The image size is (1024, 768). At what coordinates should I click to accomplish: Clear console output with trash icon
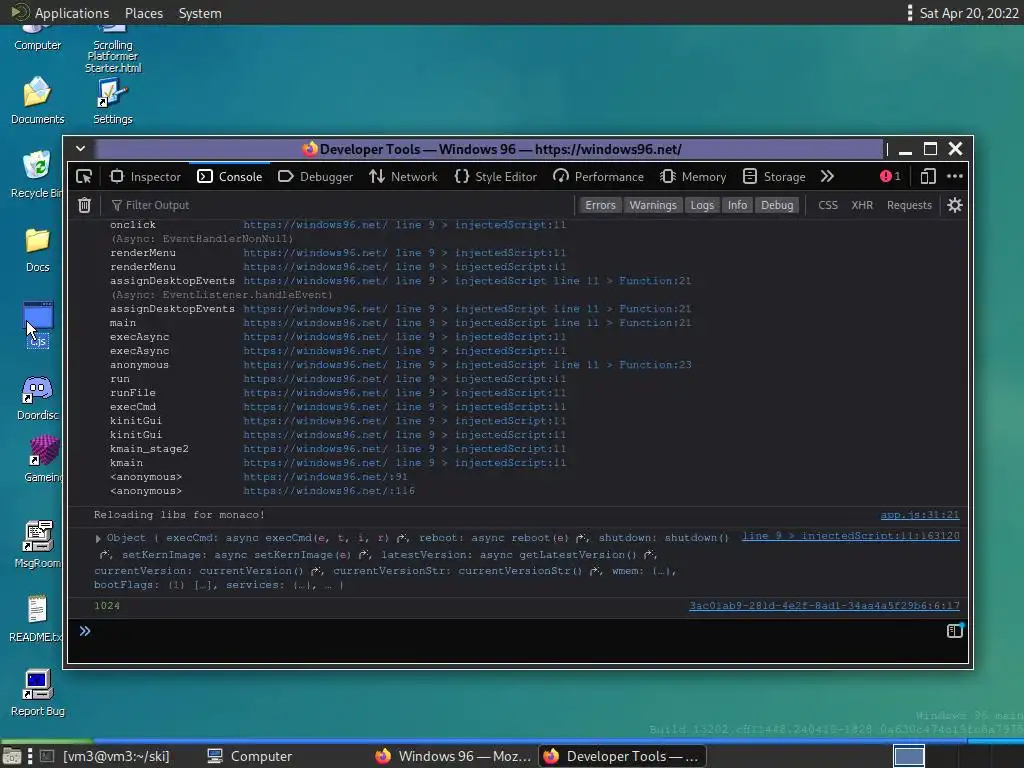(x=84, y=205)
